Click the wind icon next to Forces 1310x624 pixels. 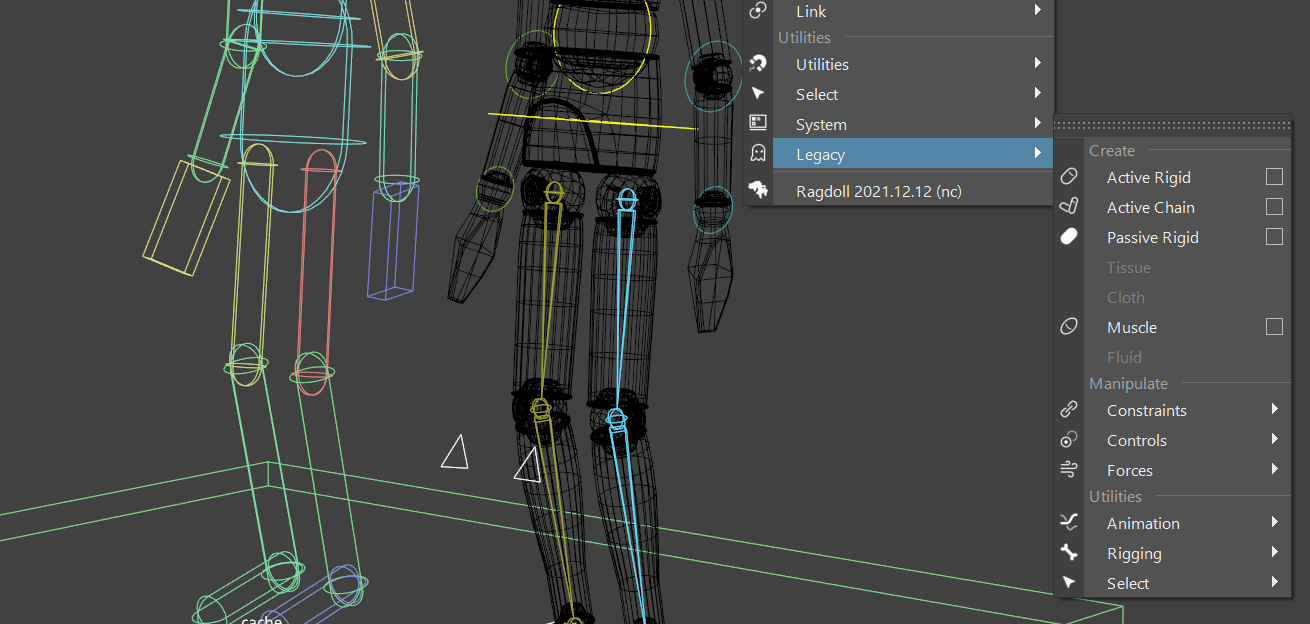point(1069,470)
